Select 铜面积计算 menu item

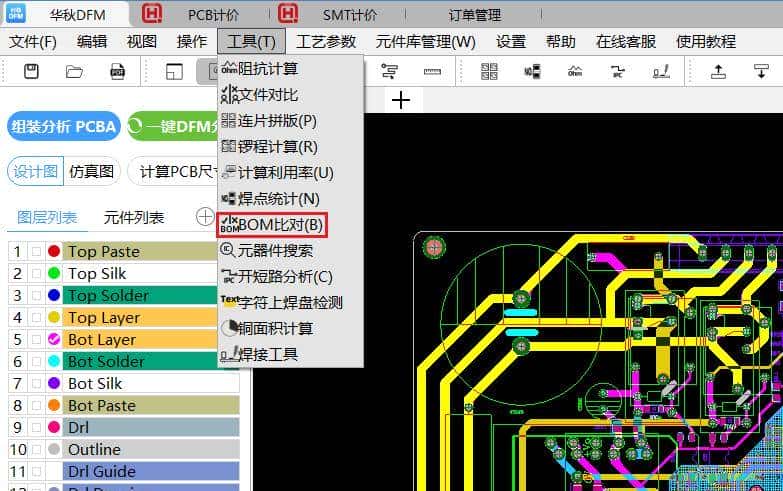coord(290,328)
